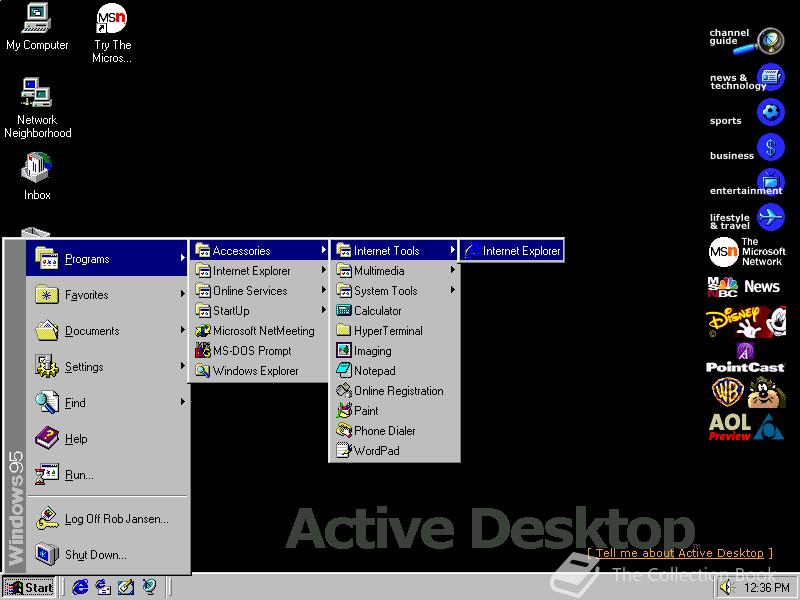
Task: Open the Disney channel logo
Action: pos(746,322)
